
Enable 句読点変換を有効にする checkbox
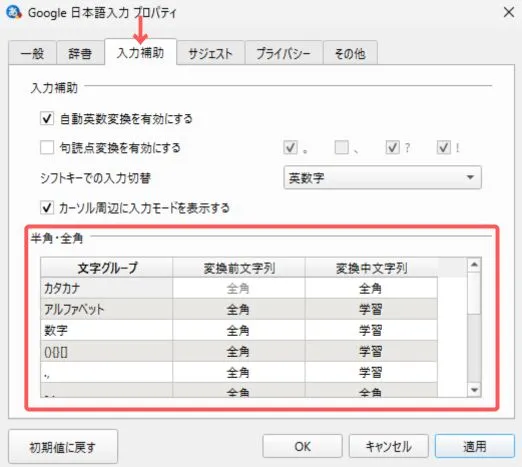click(x=47, y=147)
